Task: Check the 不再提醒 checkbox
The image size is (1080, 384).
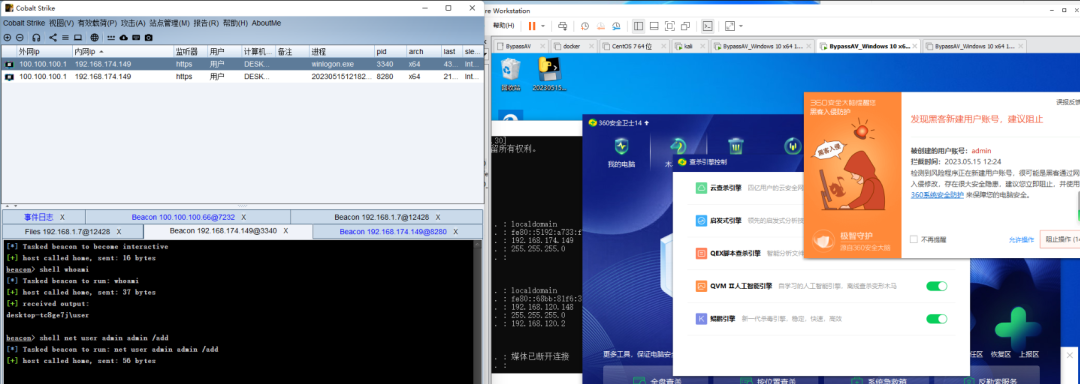Action: tap(913, 239)
